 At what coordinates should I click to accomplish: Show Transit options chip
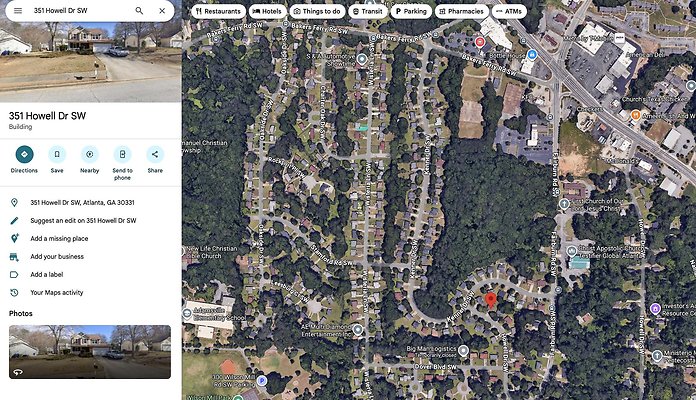[368, 11]
